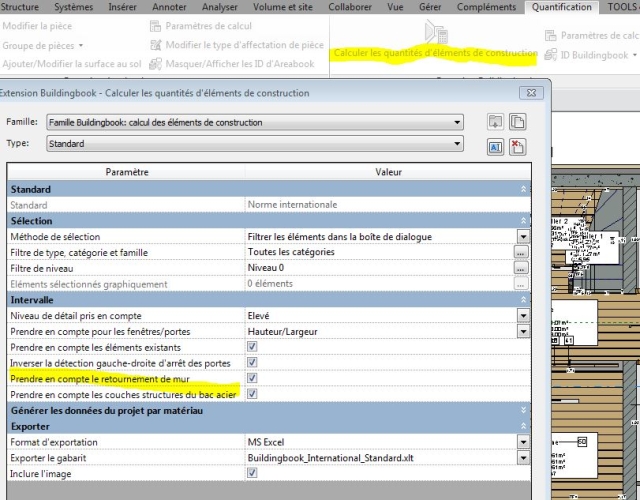Open the Volume et site ribbon tab

pos(282,7)
